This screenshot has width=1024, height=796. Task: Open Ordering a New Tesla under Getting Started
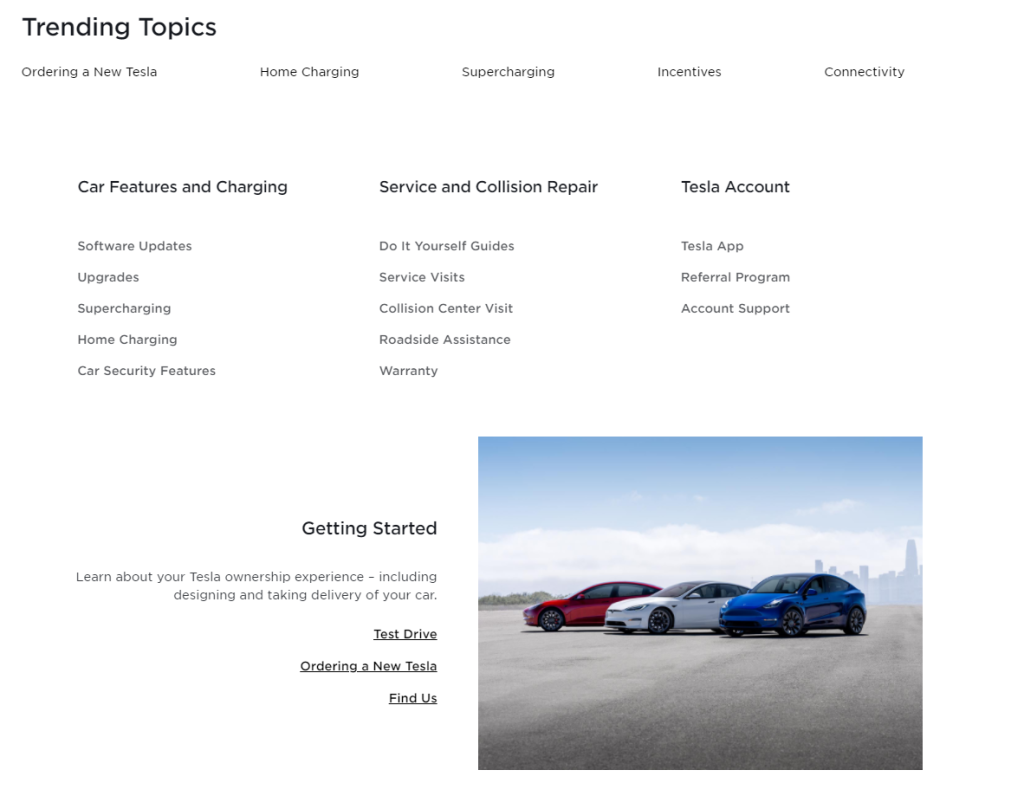click(368, 665)
